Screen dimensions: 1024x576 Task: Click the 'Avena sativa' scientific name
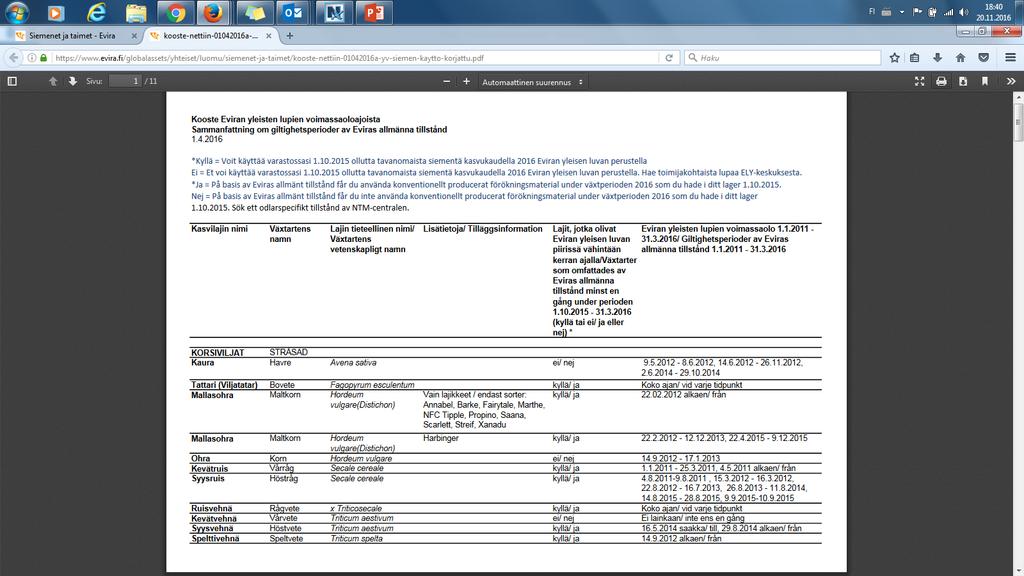(x=353, y=362)
